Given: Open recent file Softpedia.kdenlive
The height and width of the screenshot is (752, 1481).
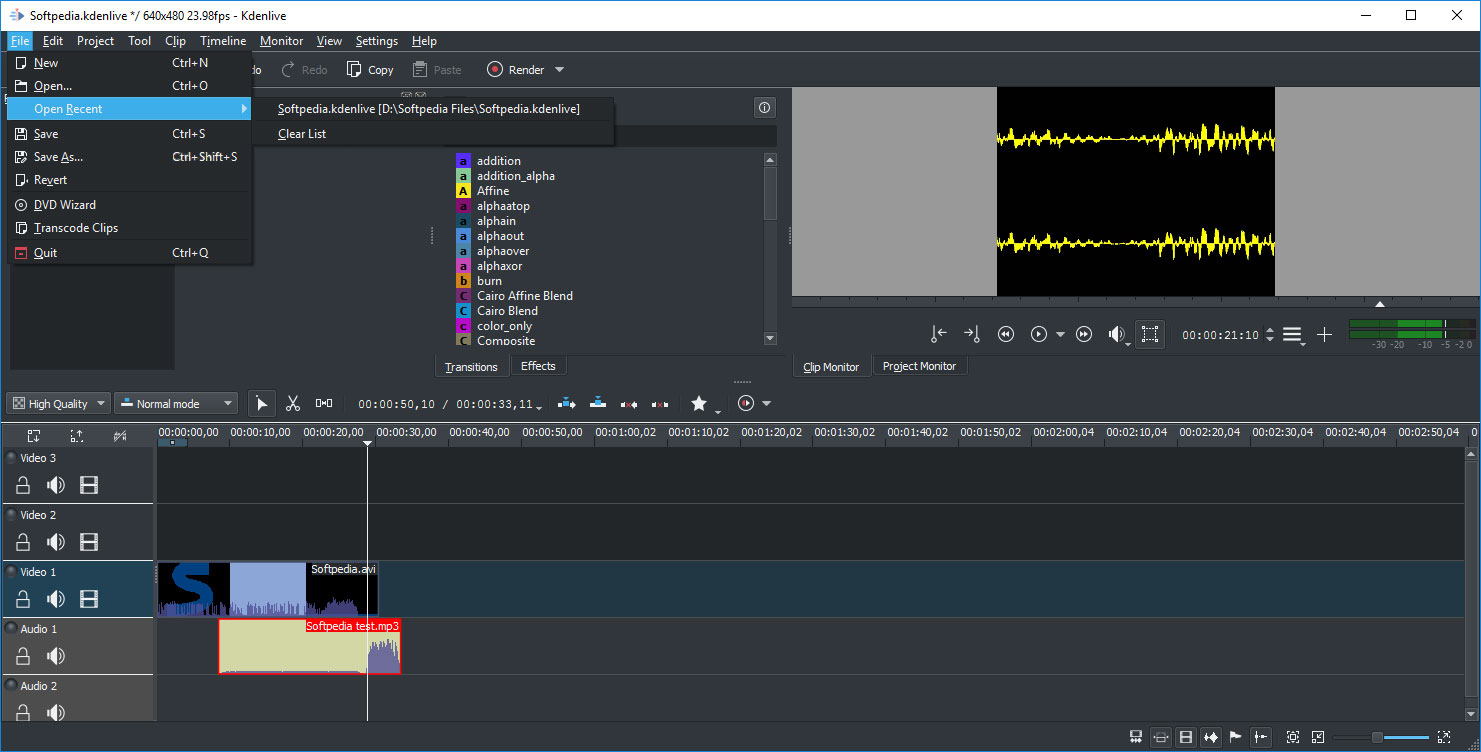Looking at the screenshot, I should [428, 109].
